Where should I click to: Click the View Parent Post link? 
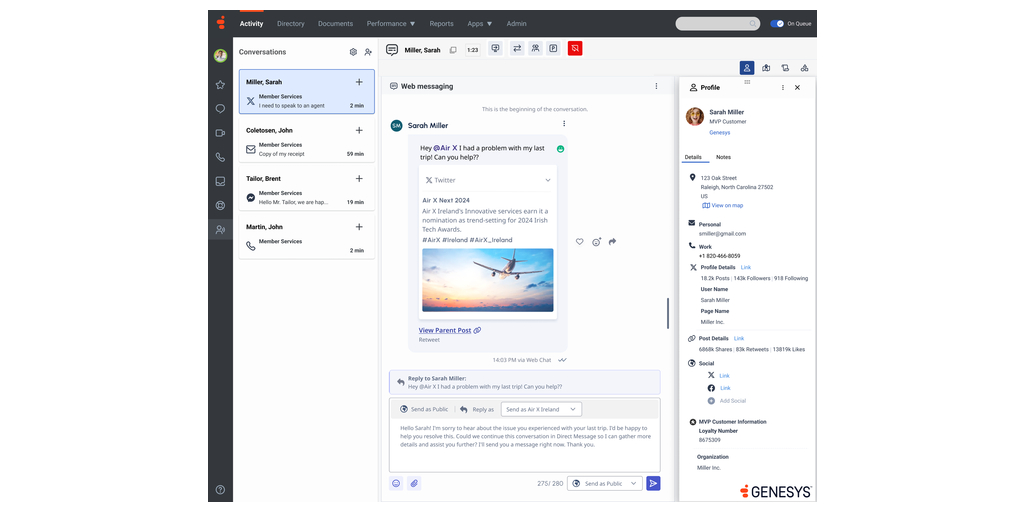pyautogui.click(x=445, y=330)
